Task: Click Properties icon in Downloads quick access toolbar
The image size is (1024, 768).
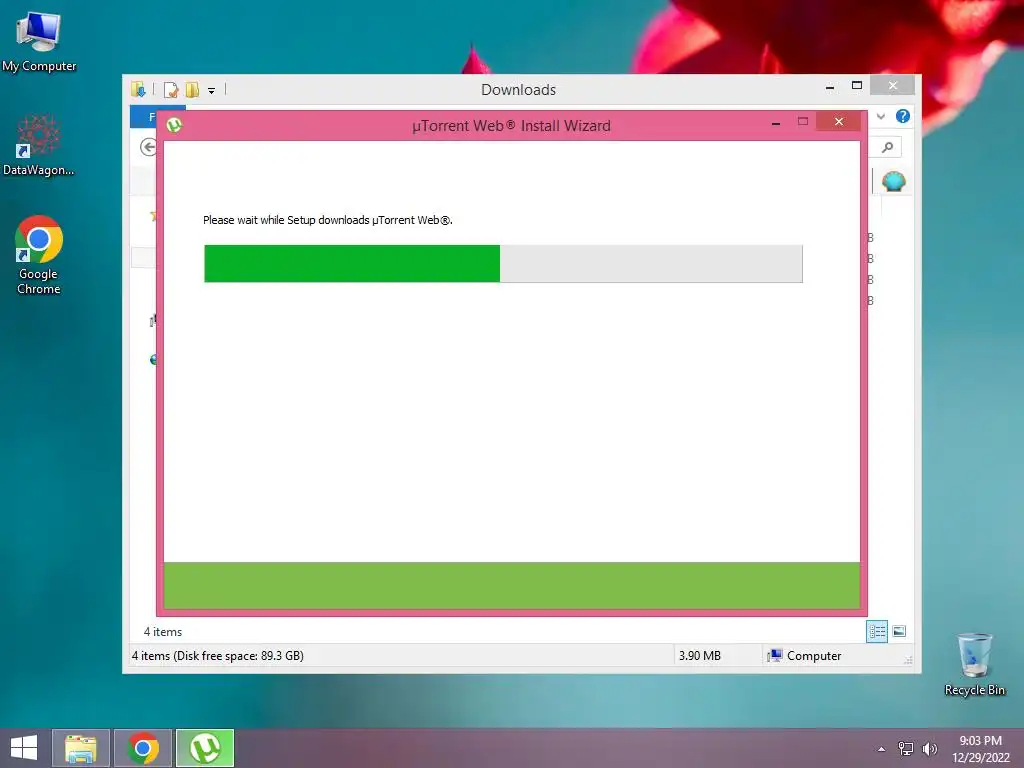Action: point(171,89)
